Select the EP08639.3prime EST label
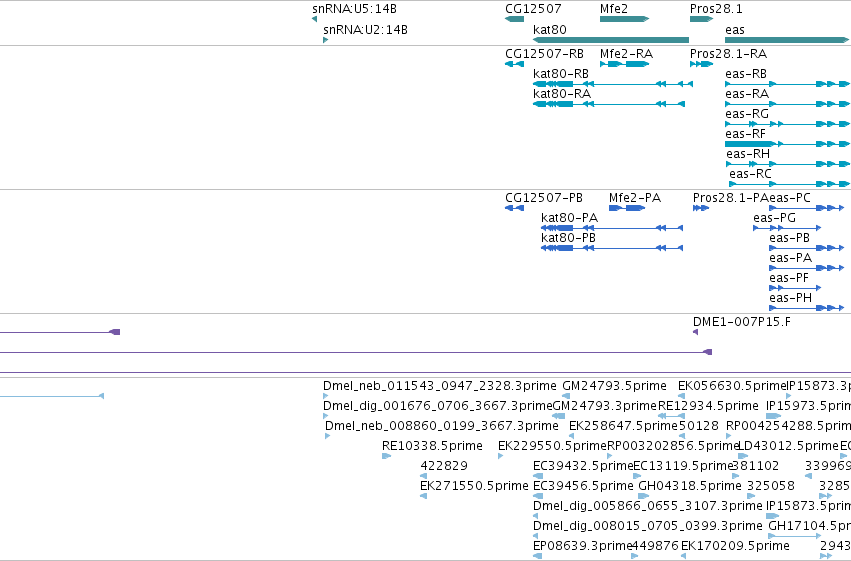Screen dimensions: 851x561 pos(583,546)
